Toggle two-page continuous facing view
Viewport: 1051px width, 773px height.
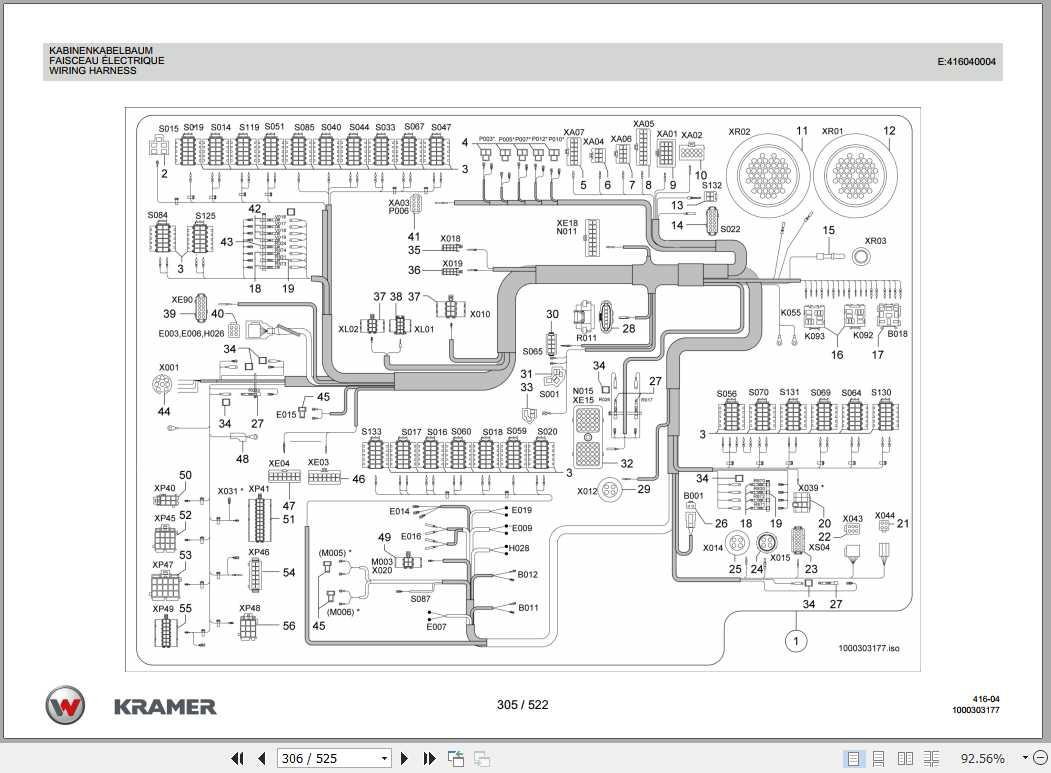pos(931,759)
